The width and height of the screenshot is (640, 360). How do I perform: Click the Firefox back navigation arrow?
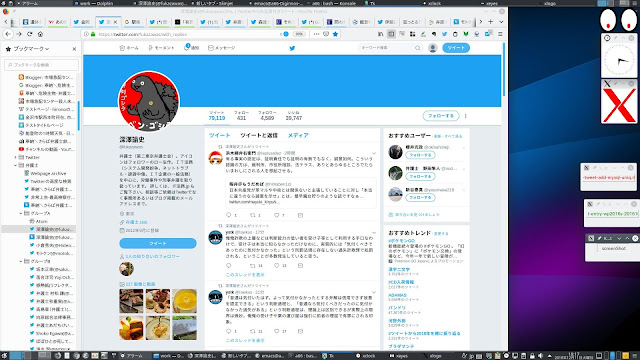[x=8, y=34]
